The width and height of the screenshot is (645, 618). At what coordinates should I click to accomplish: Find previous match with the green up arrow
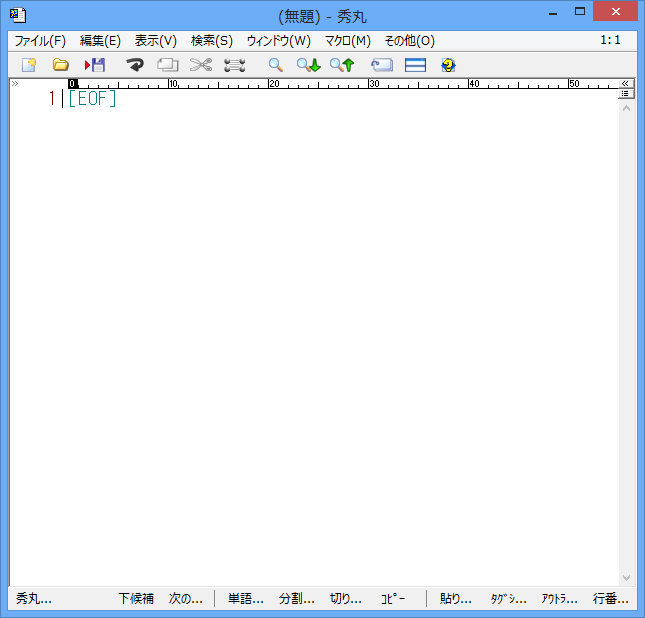[x=342, y=65]
